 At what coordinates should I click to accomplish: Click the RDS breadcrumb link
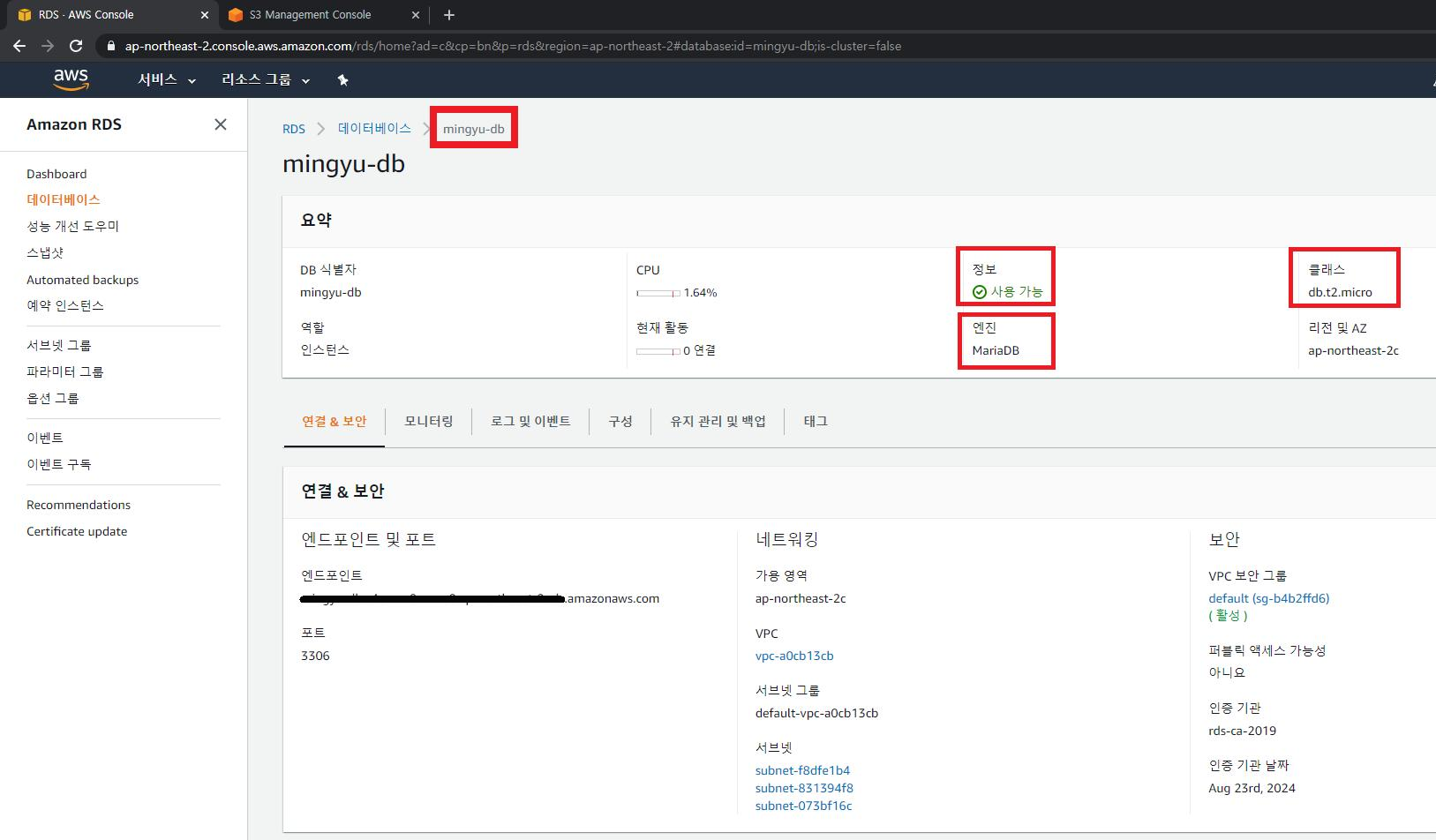coord(294,129)
